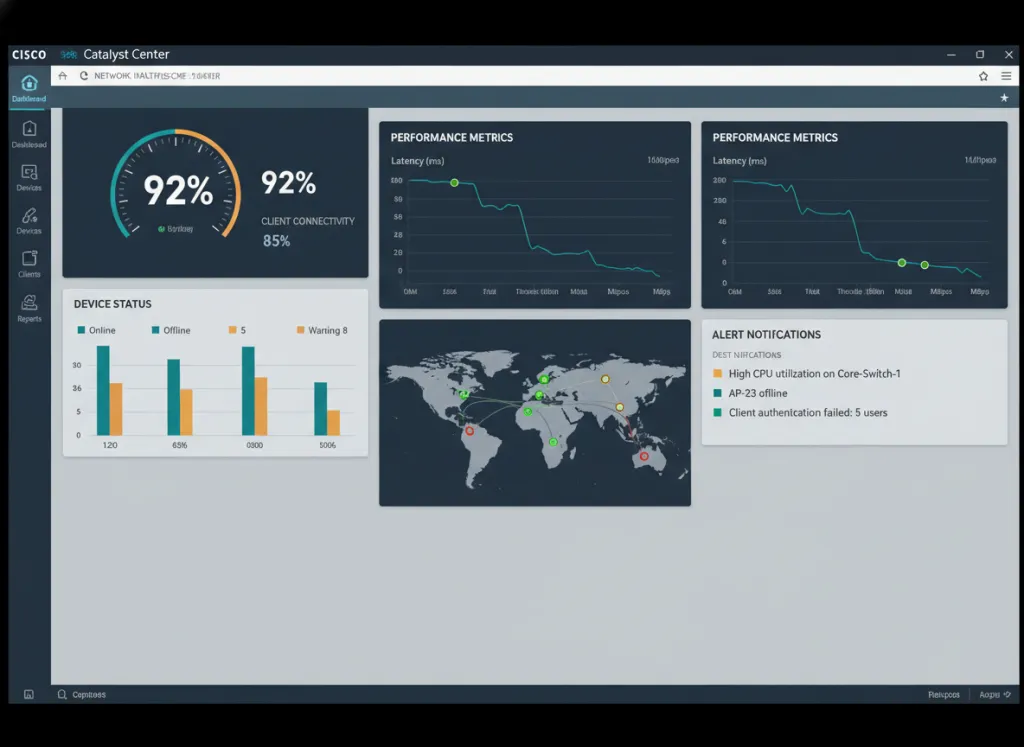The image size is (1024, 747).
Task: Click the home icon in the address bar
Action: click(x=63, y=76)
